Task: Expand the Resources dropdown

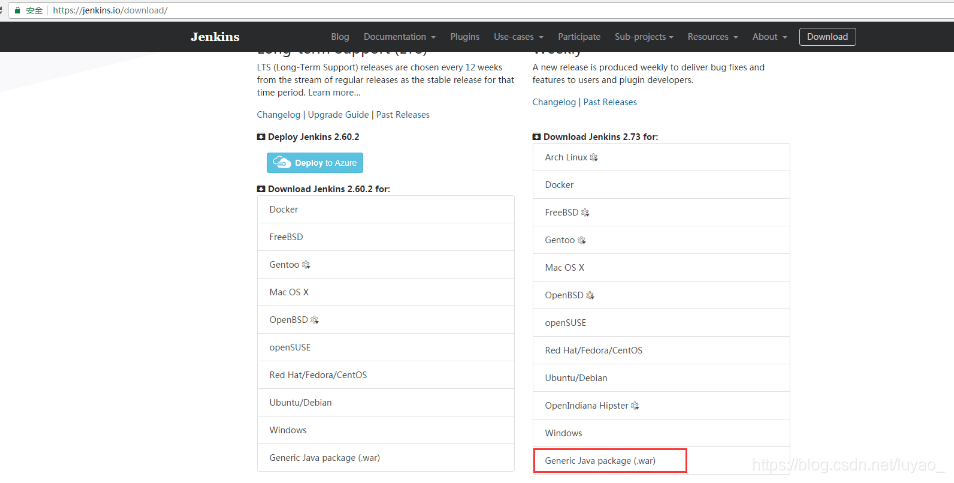Action: click(712, 36)
